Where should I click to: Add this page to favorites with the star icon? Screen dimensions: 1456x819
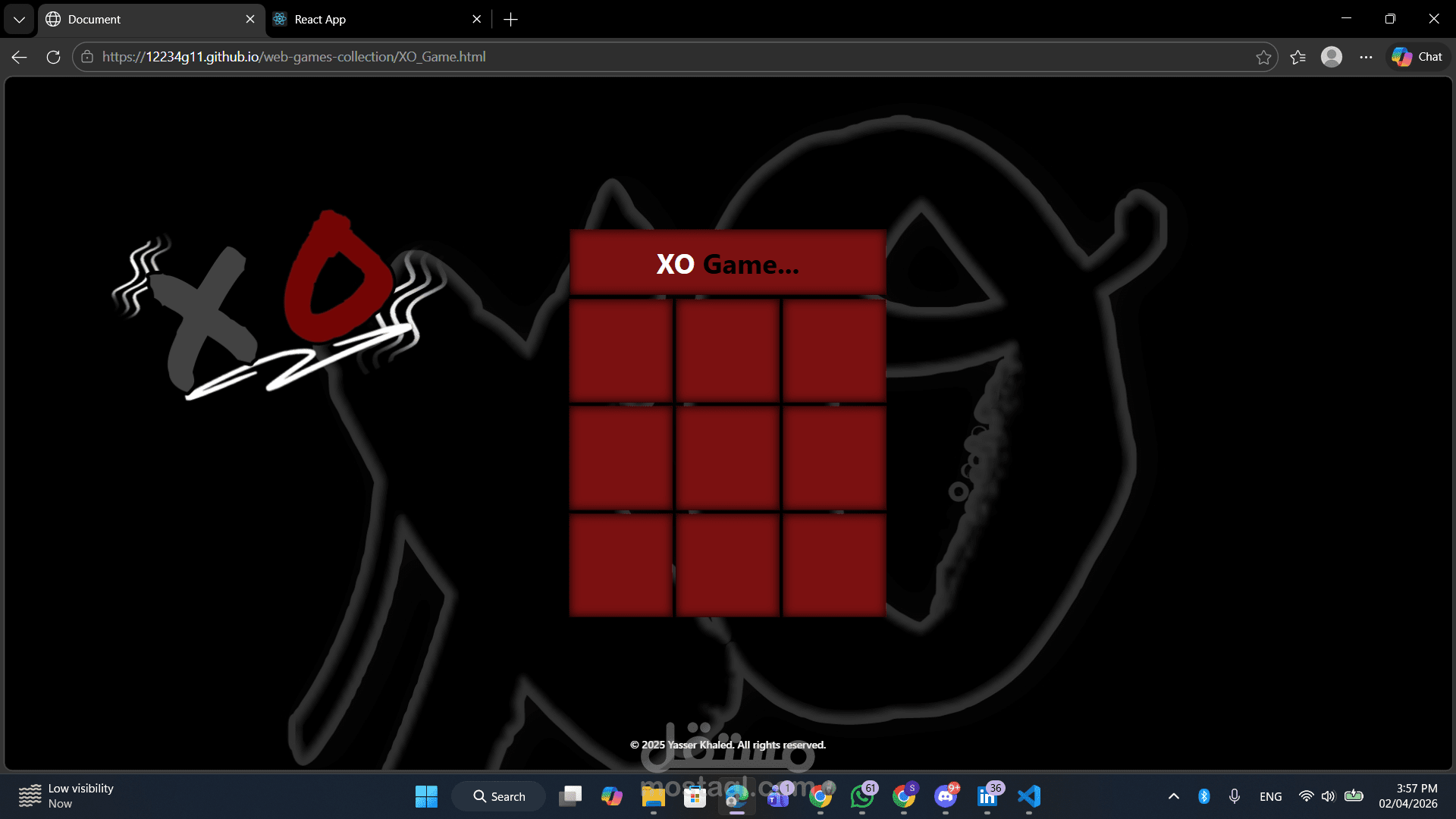coord(1263,57)
